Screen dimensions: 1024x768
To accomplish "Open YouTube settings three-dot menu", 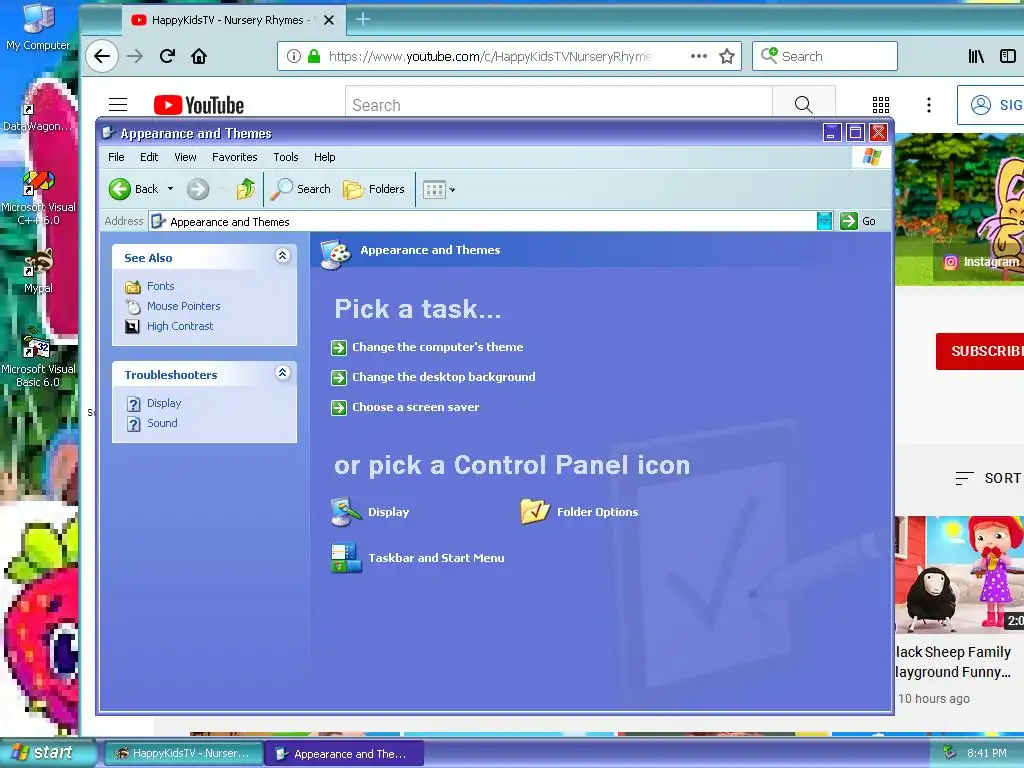I will tap(929, 104).
